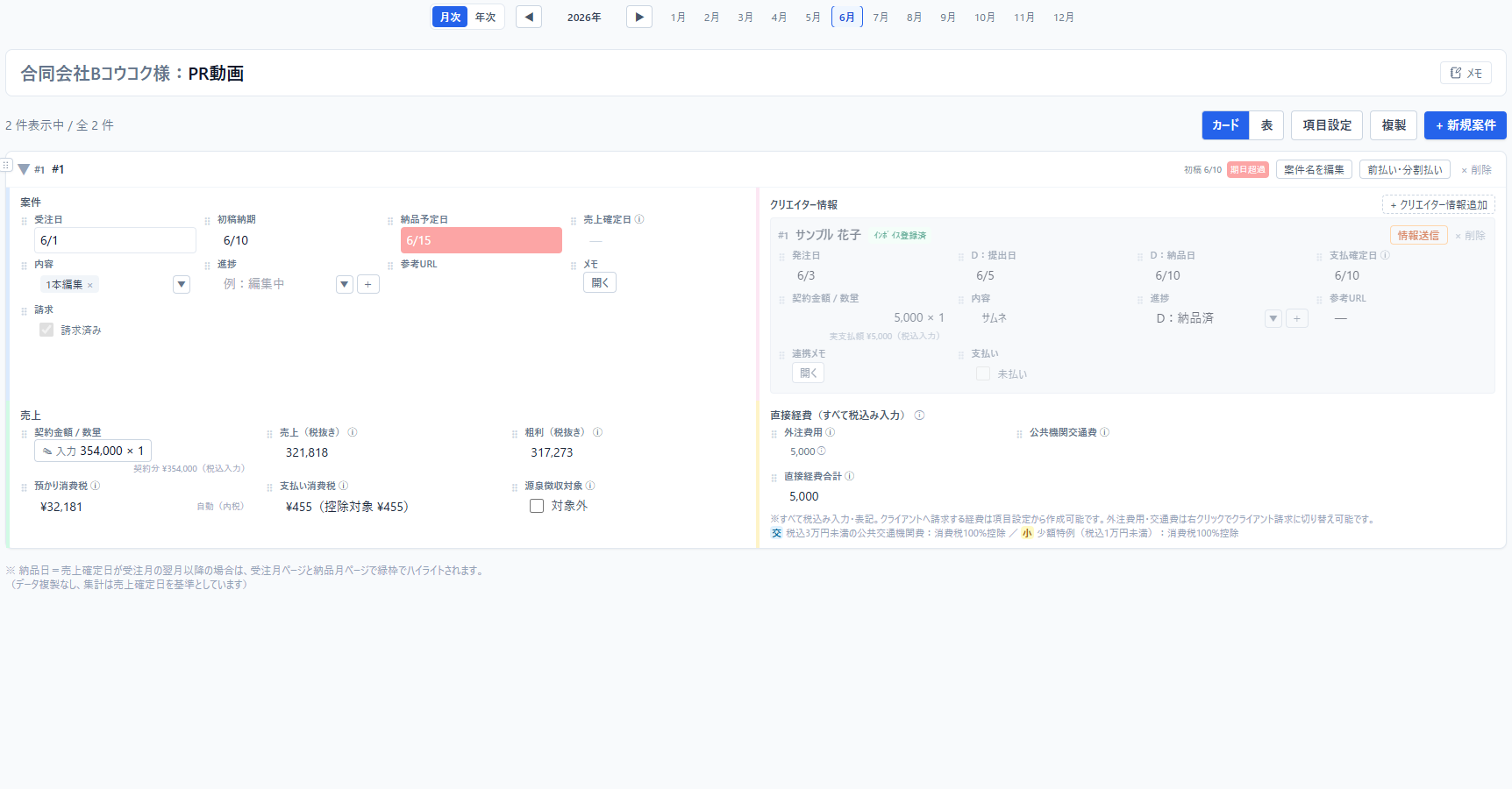This screenshot has height=789, width=1512.
Task: Add progress option with project 進捗 plus button
Action: point(368,284)
